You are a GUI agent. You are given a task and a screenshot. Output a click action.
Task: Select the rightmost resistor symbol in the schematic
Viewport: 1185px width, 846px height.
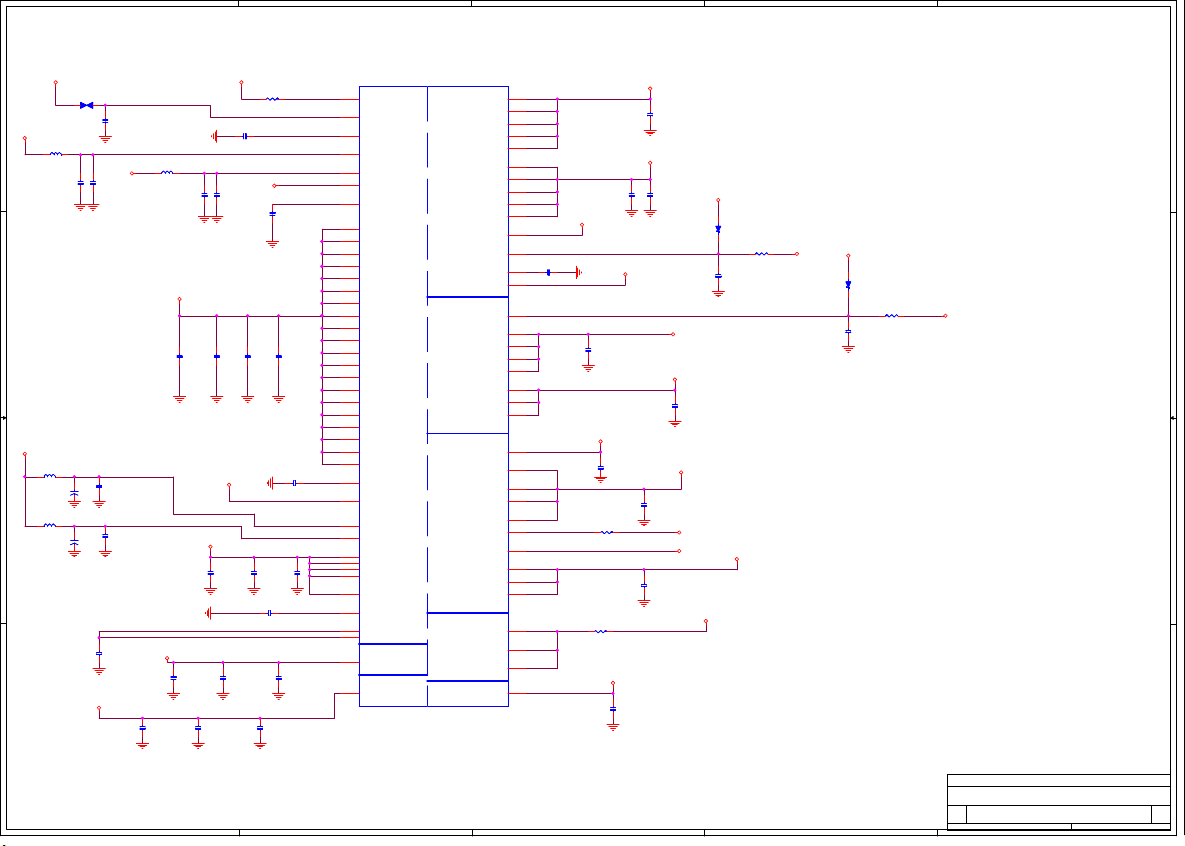coord(892,316)
